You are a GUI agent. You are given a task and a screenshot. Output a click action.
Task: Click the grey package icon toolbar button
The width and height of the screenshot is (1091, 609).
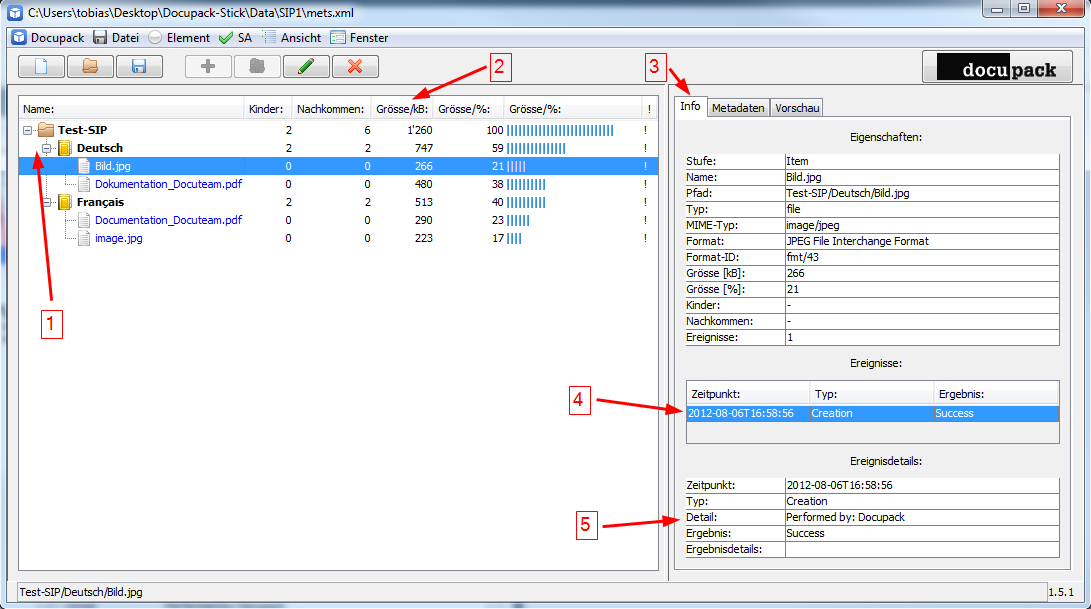click(x=257, y=67)
